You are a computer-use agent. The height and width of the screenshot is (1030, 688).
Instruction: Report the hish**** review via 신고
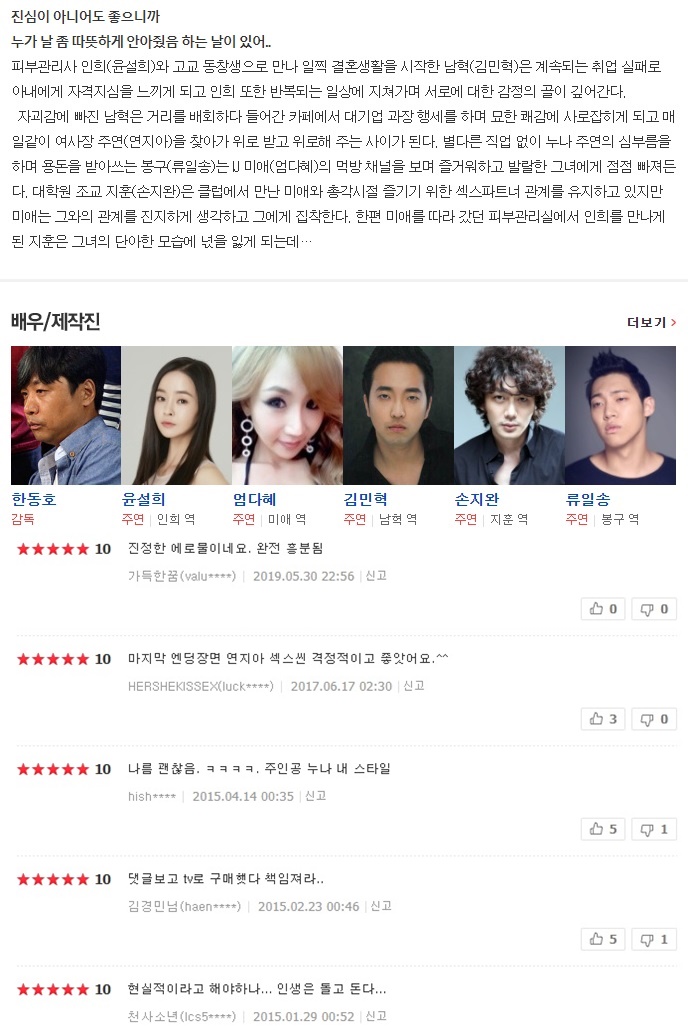pyautogui.click(x=315, y=795)
